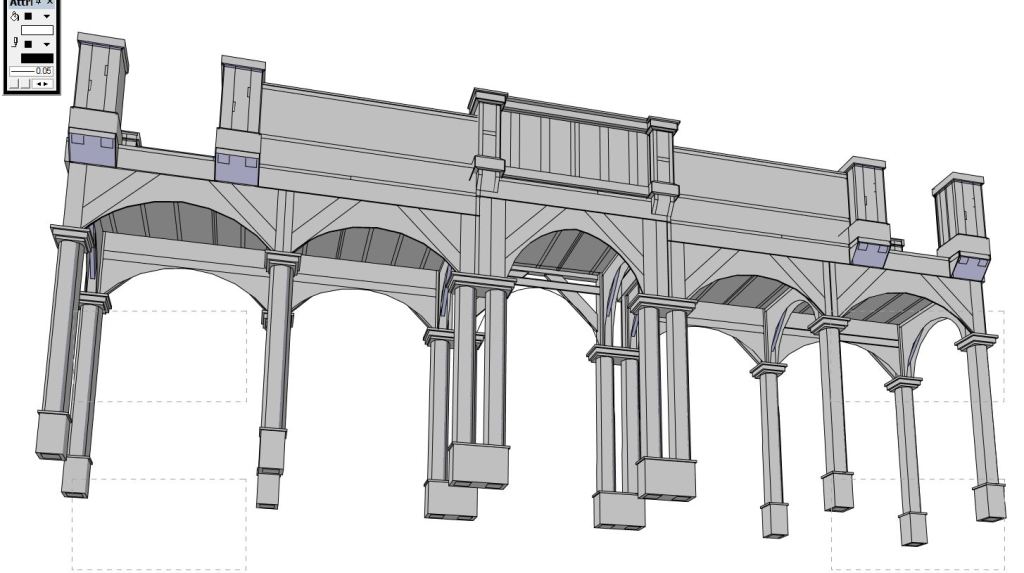Viewport: 1024px width, 573px height.
Task: Click the small black pen style square
Action: click(30, 44)
